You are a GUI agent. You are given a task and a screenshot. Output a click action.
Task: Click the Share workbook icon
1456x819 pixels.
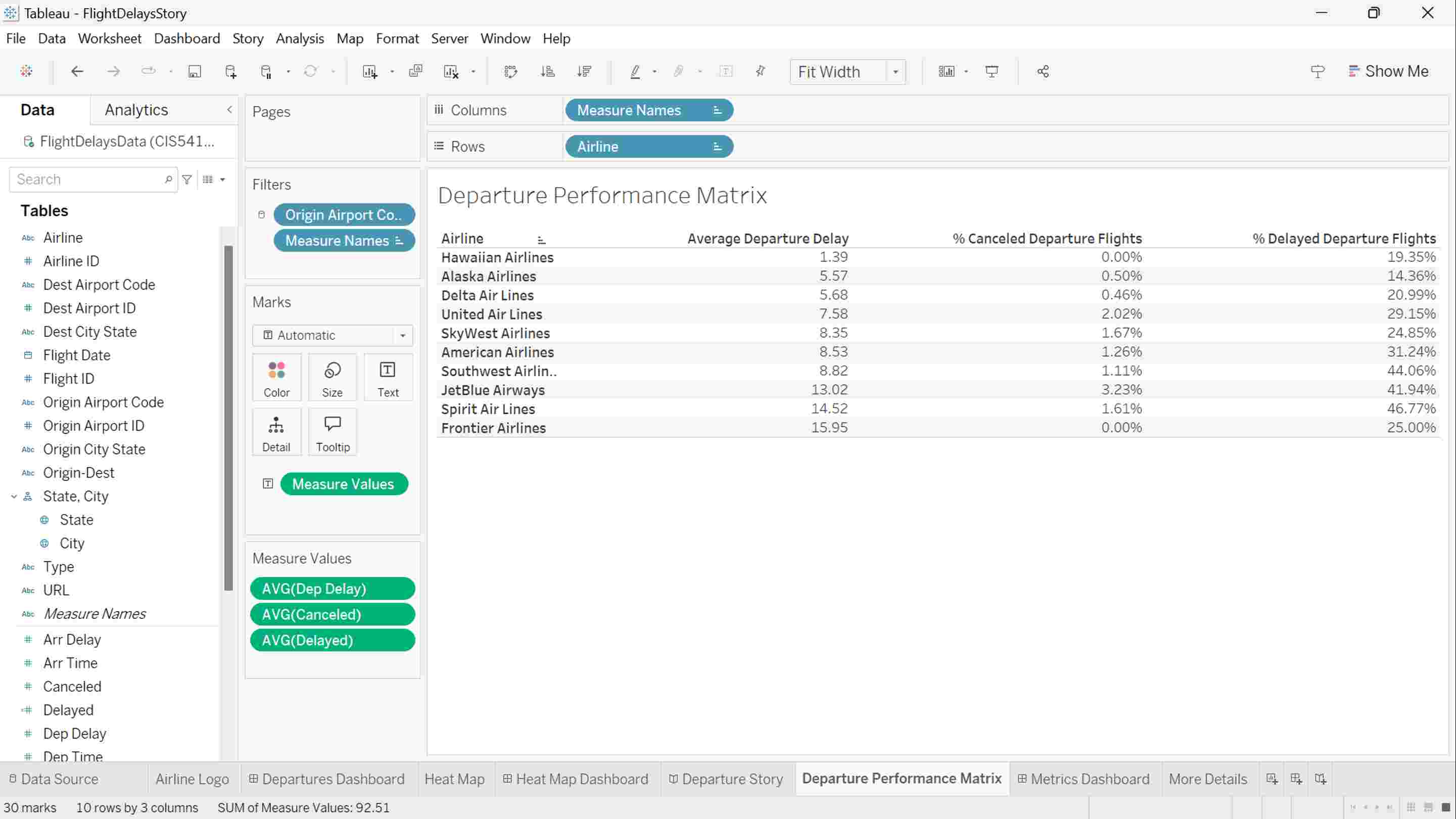(1043, 72)
